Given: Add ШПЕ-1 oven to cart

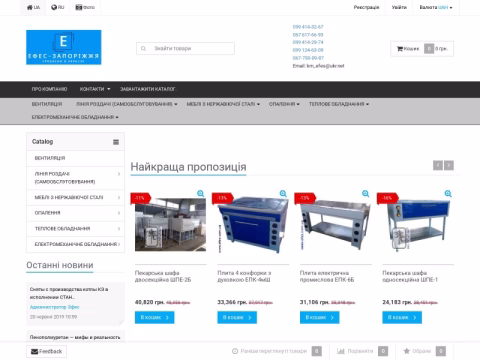Looking at the screenshot, I should click(x=402, y=317).
